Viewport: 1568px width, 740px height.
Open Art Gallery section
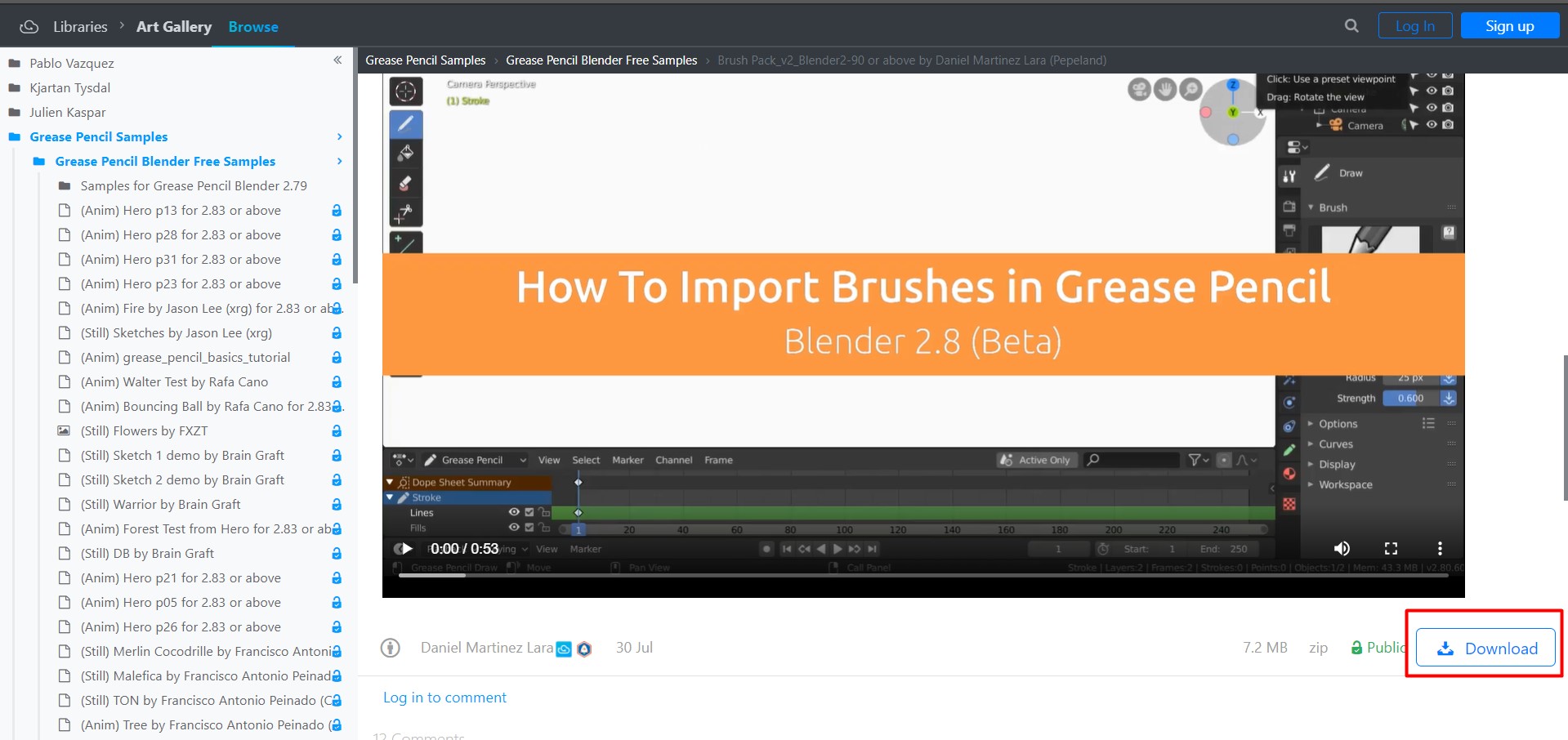pyautogui.click(x=174, y=27)
